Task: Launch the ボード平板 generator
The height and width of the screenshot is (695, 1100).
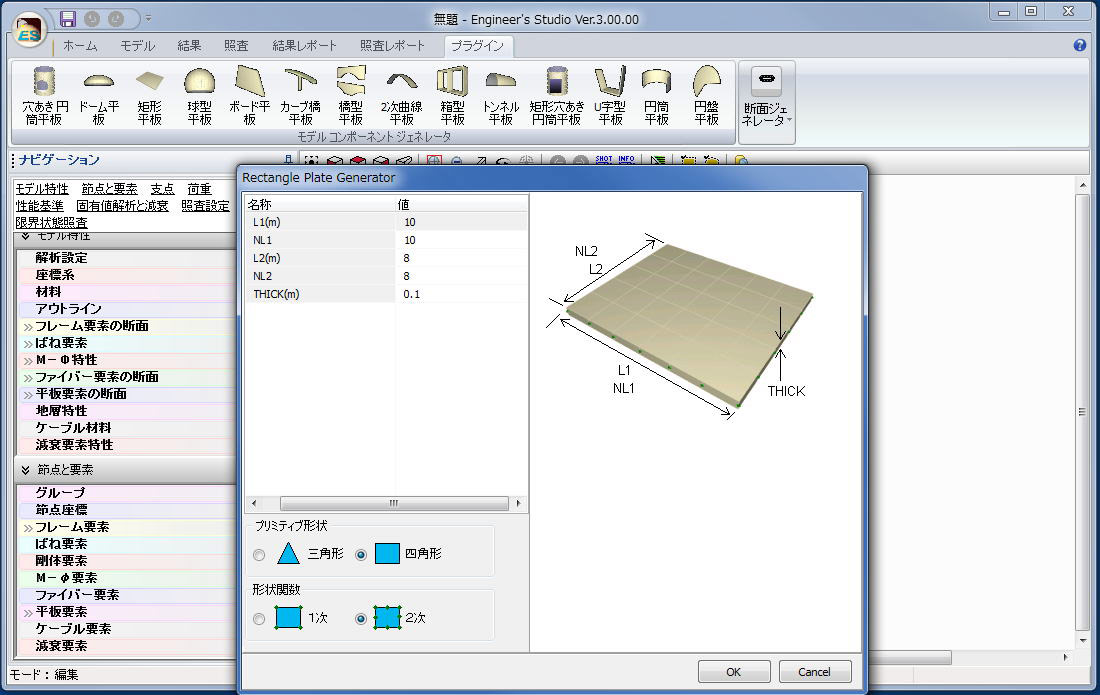Action: 250,95
